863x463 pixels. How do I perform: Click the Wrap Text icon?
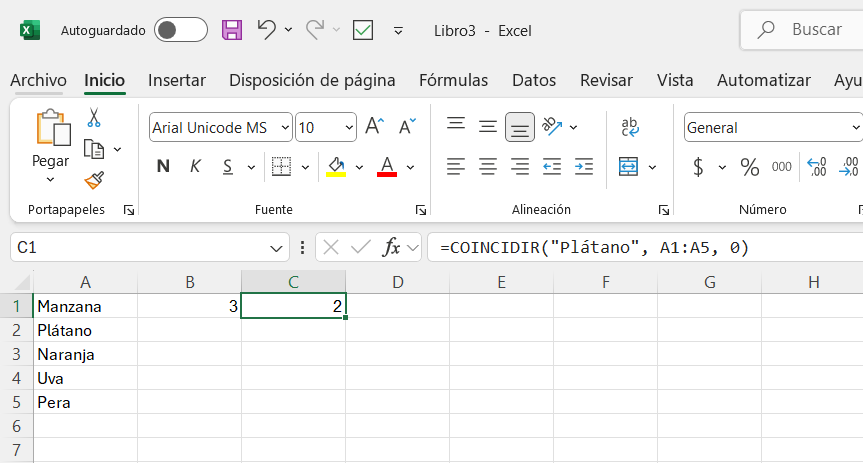[630, 127]
